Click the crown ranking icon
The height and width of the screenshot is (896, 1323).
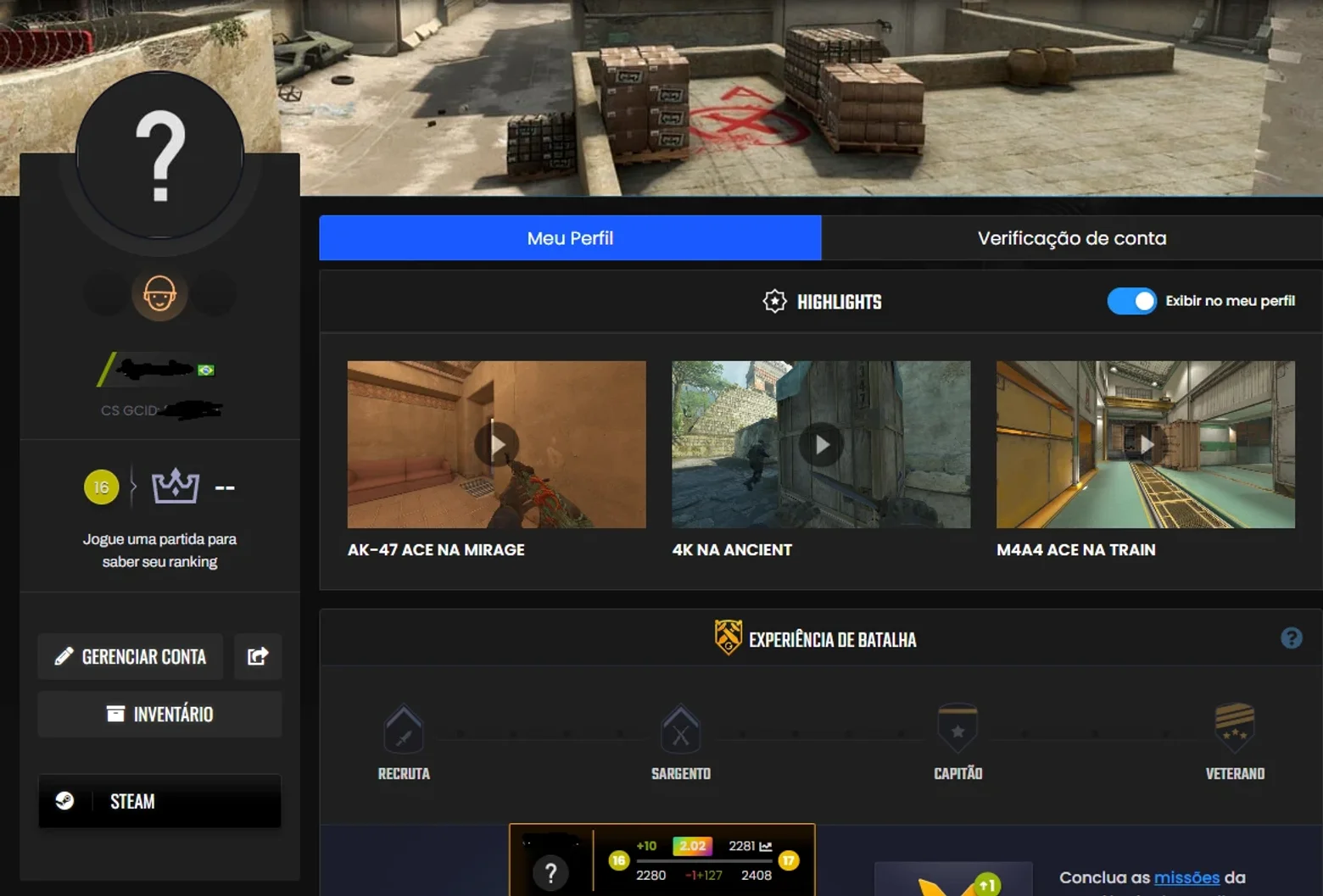coord(176,487)
